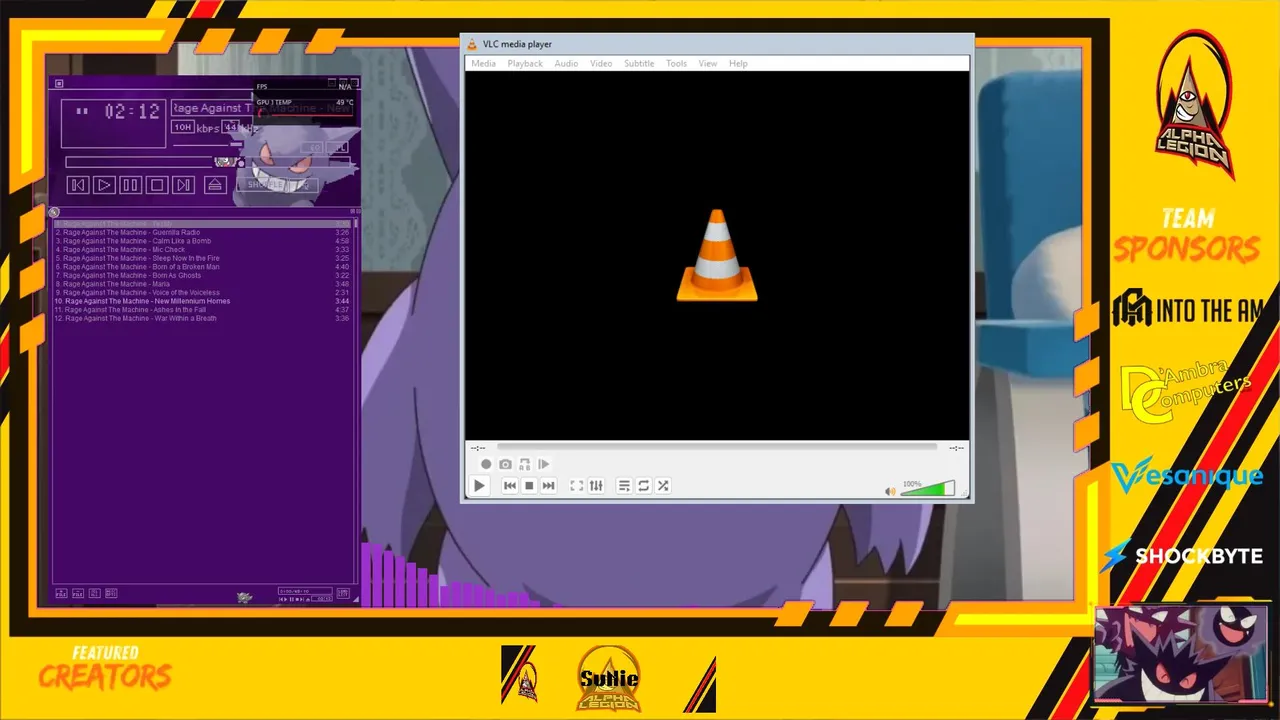Toggle VLC random shuffle
The width and height of the screenshot is (1280, 720).
pos(663,486)
